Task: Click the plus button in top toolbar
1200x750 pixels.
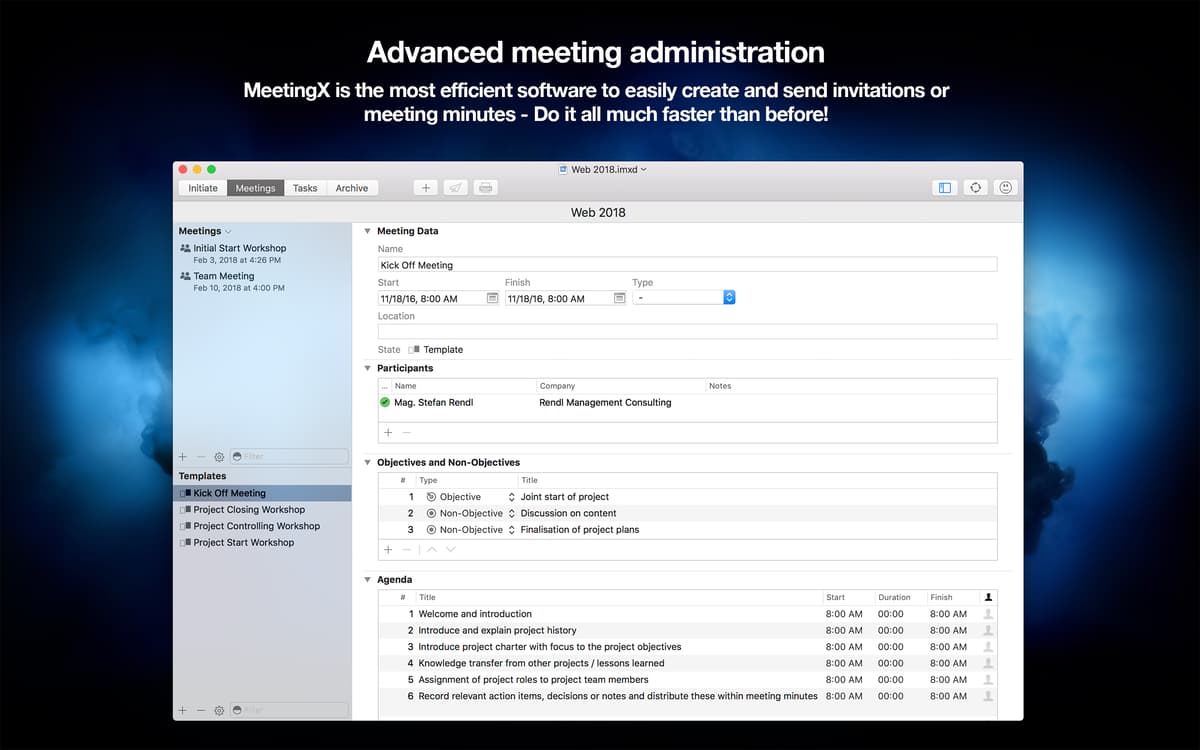Action: pos(425,188)
